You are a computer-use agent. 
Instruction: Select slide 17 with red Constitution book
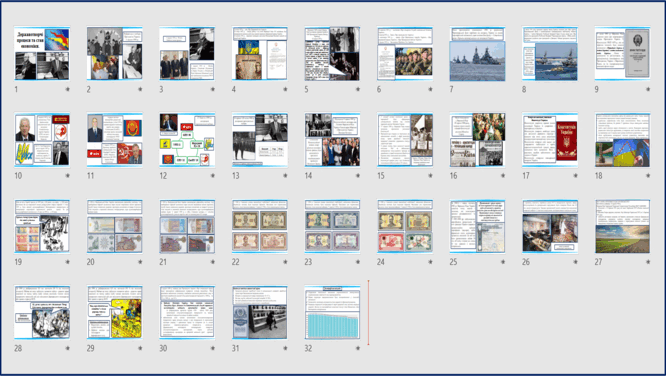click(x=550, y=140)
